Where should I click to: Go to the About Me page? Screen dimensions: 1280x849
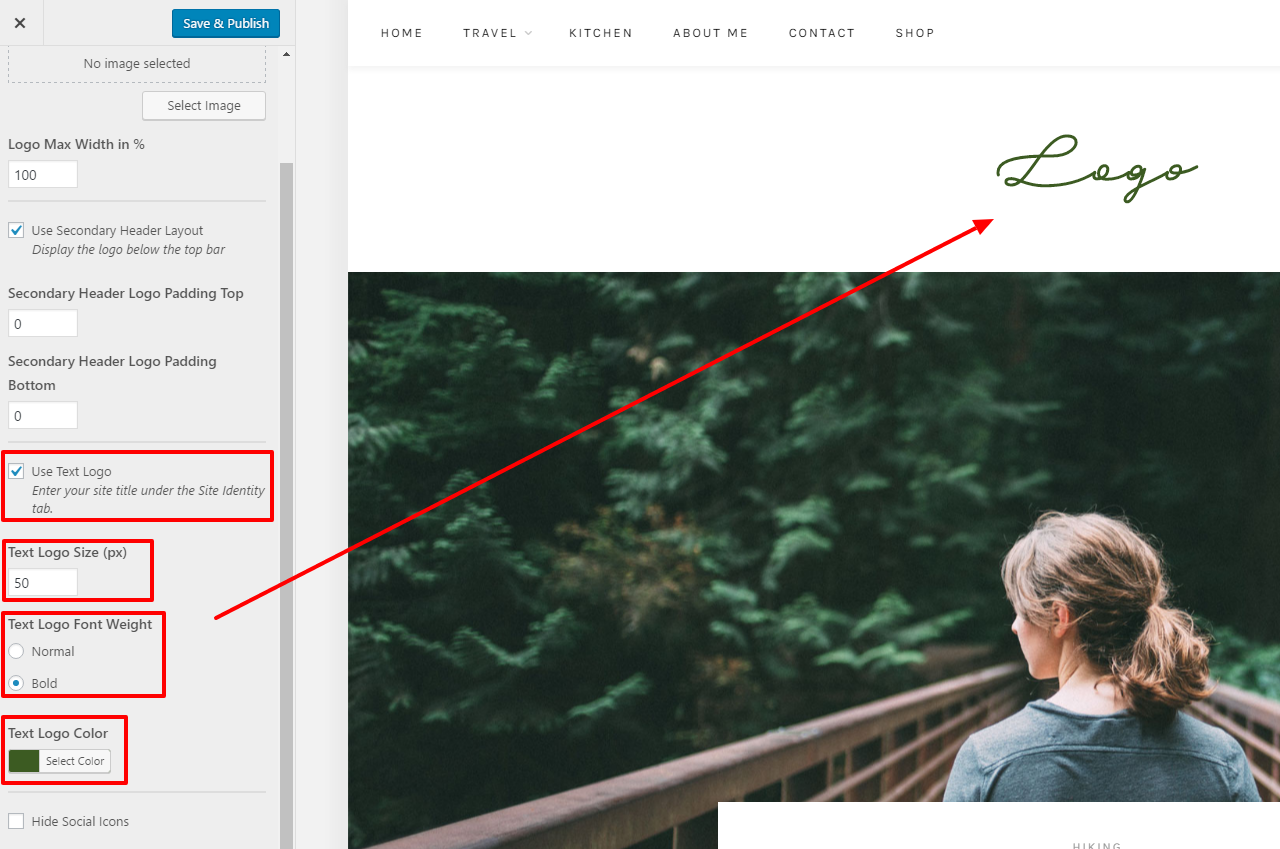(711, 33)
